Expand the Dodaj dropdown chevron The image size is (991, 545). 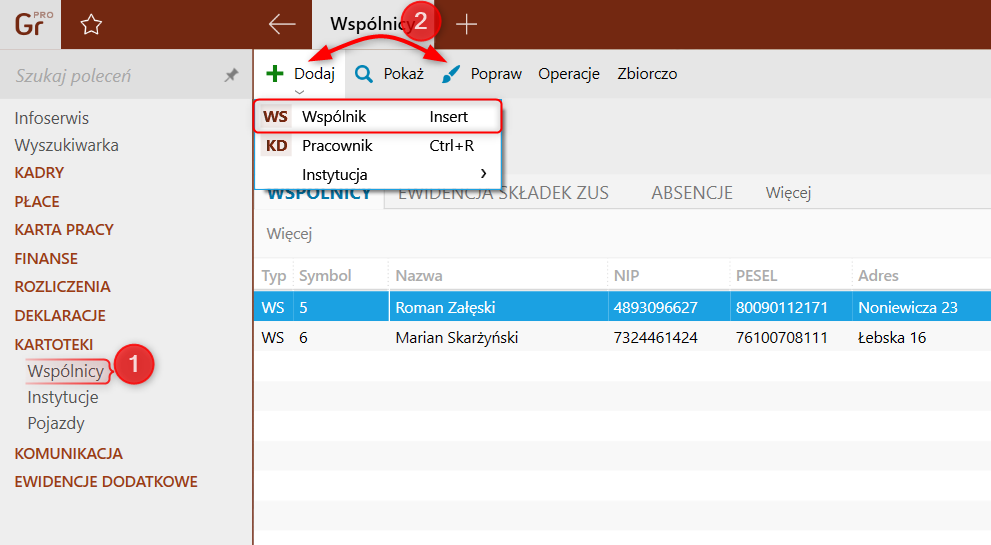coord(300,92)
